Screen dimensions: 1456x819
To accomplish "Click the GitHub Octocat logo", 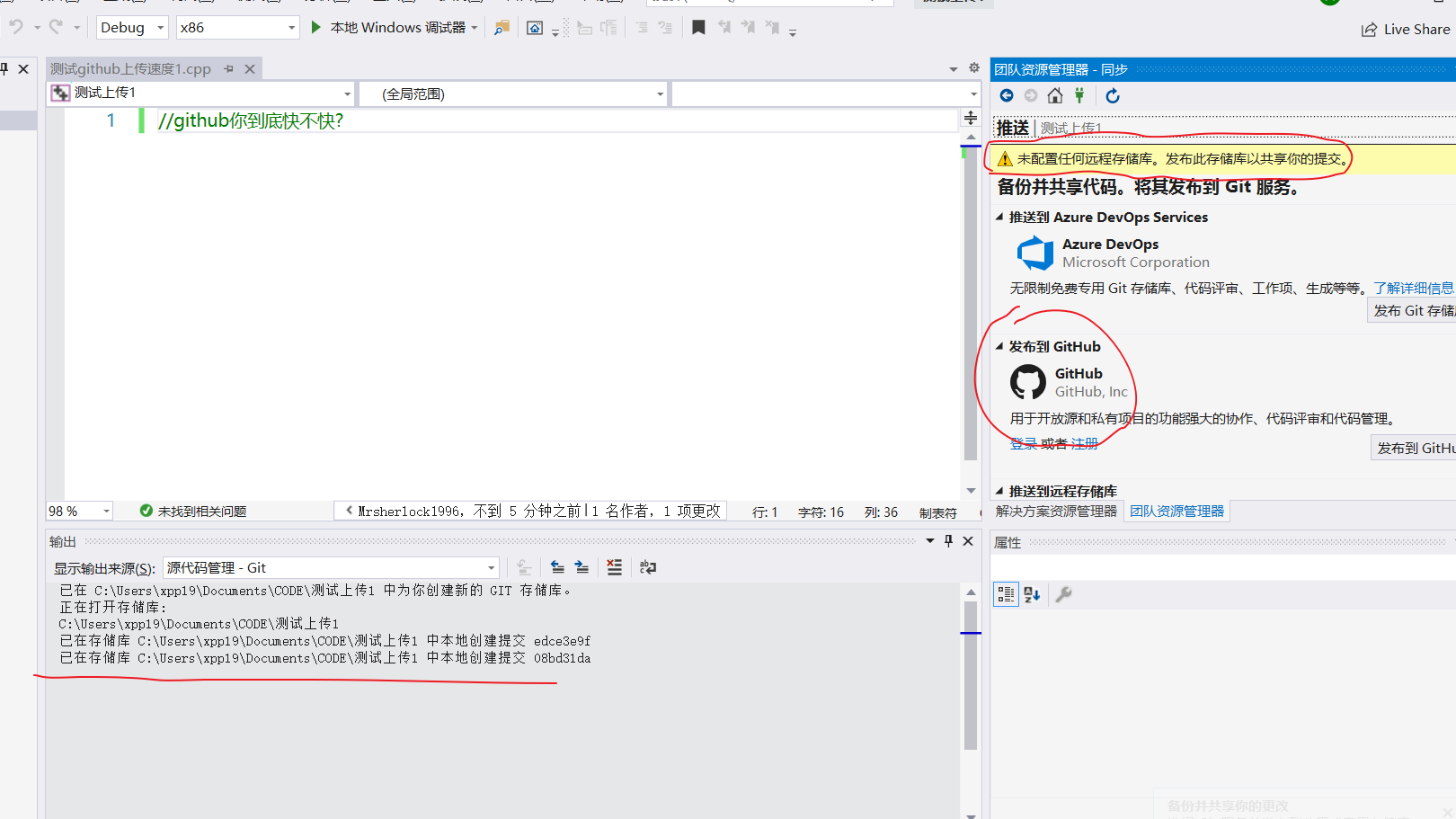I will 1028,382.
